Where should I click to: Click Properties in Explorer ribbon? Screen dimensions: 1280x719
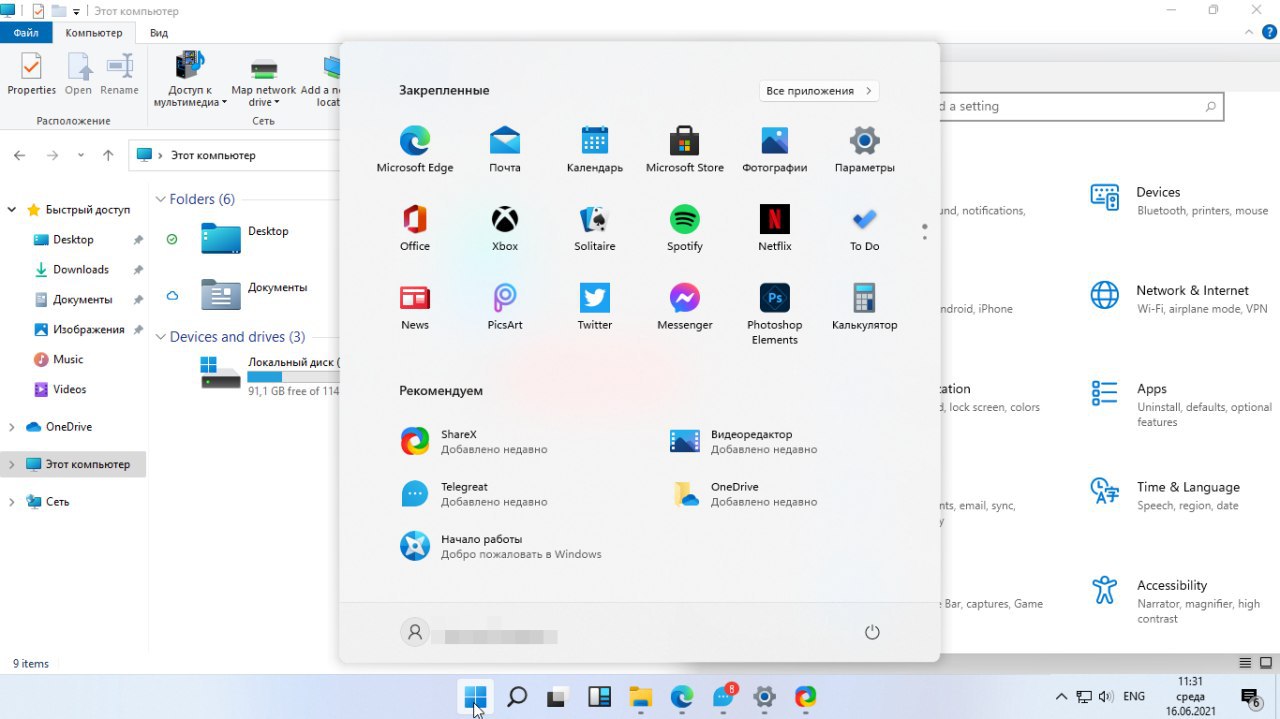click(x=32, y=75)
